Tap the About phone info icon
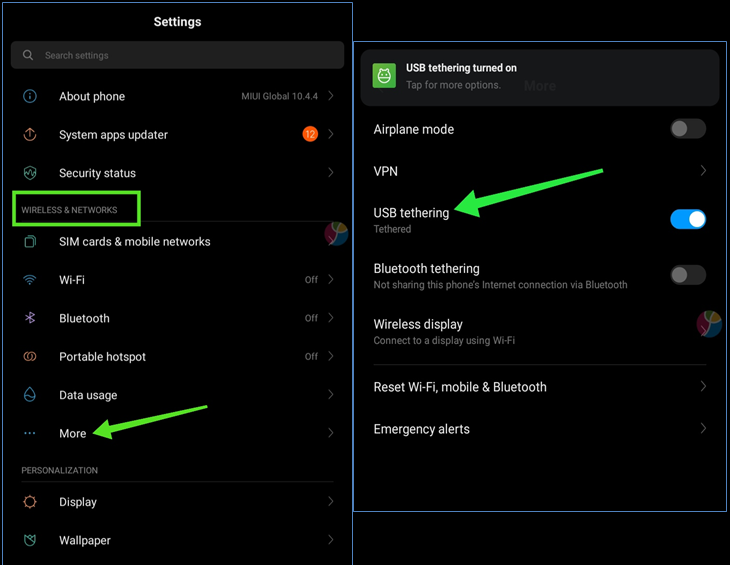This screenshot has width=730, height=565. pos(30,96)
